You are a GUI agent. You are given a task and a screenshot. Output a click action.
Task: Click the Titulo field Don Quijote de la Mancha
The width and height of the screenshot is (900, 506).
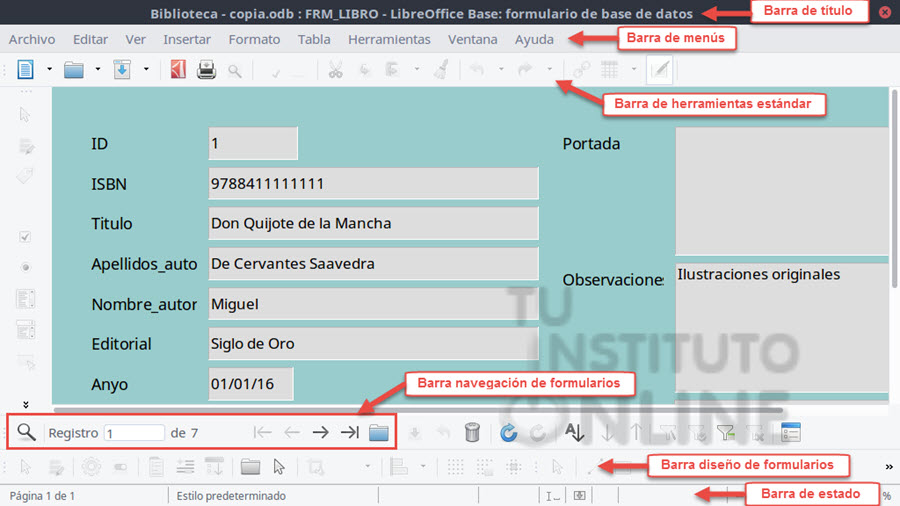[373, 223]
